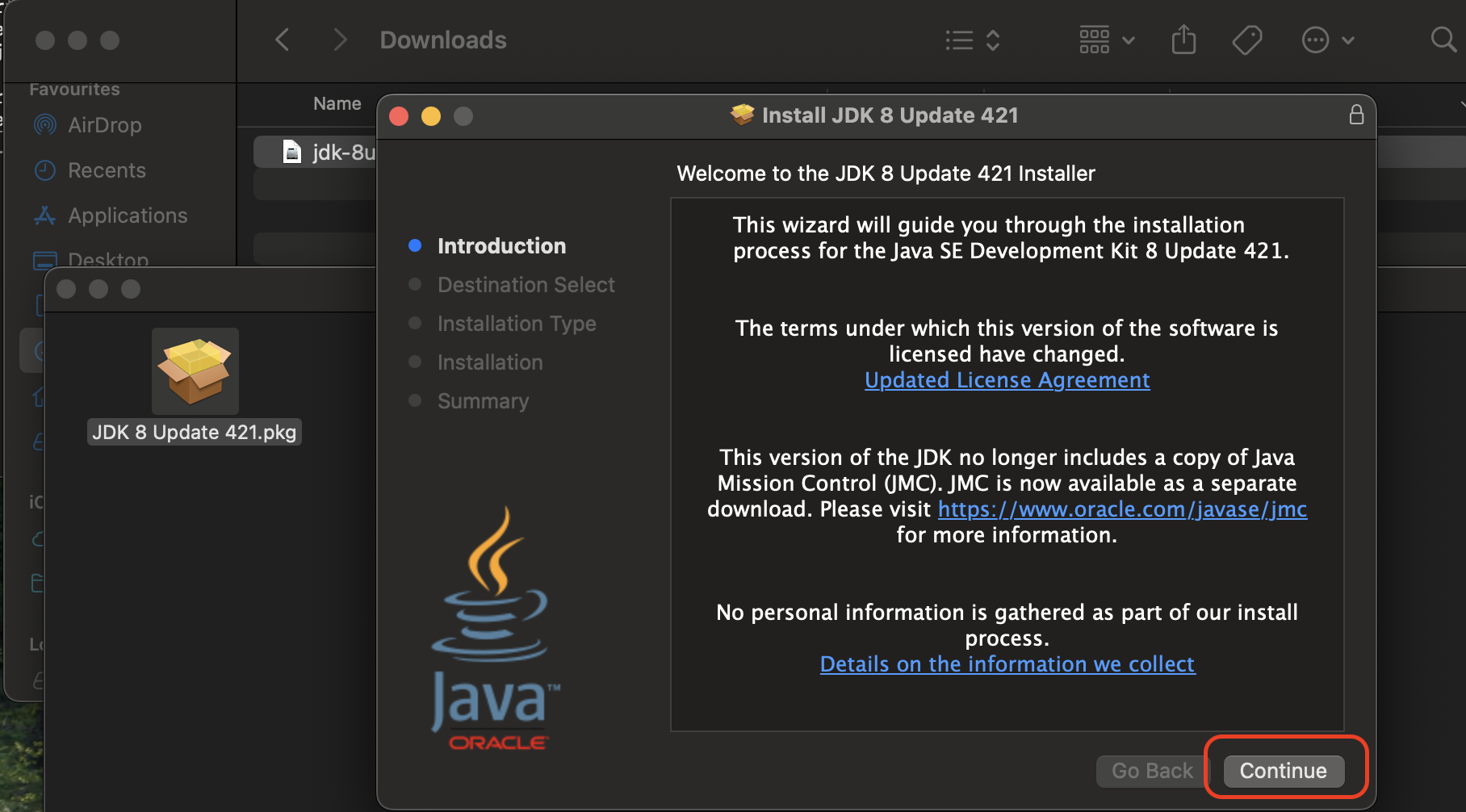Click the Name column header
This screenshot has width=1466, height=812.
[x=337, y=103]
